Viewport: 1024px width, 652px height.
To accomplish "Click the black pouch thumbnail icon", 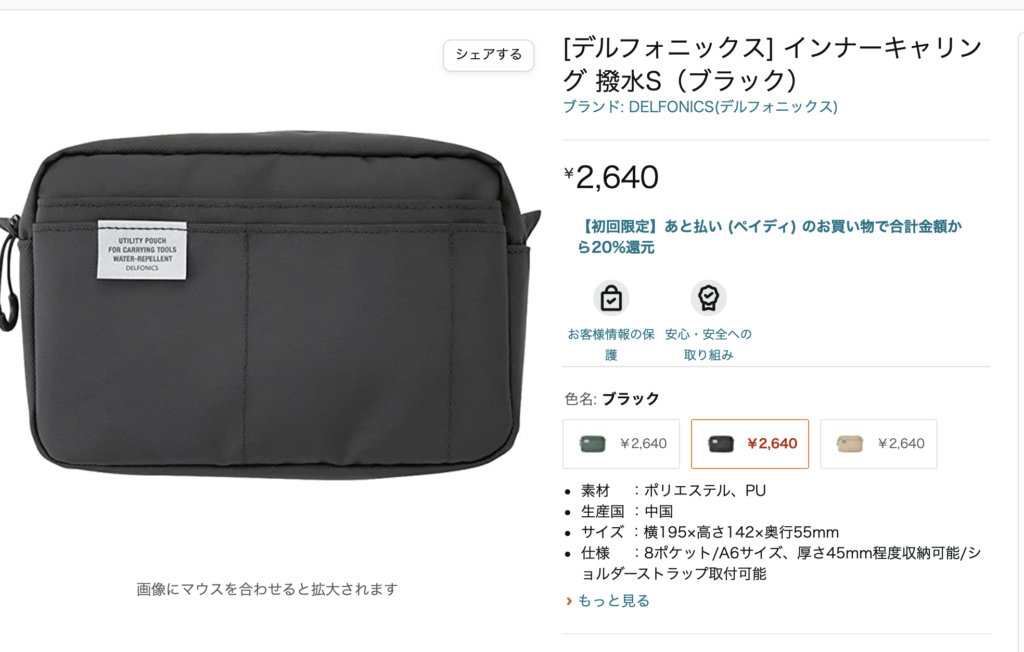I will coord(721,444).
